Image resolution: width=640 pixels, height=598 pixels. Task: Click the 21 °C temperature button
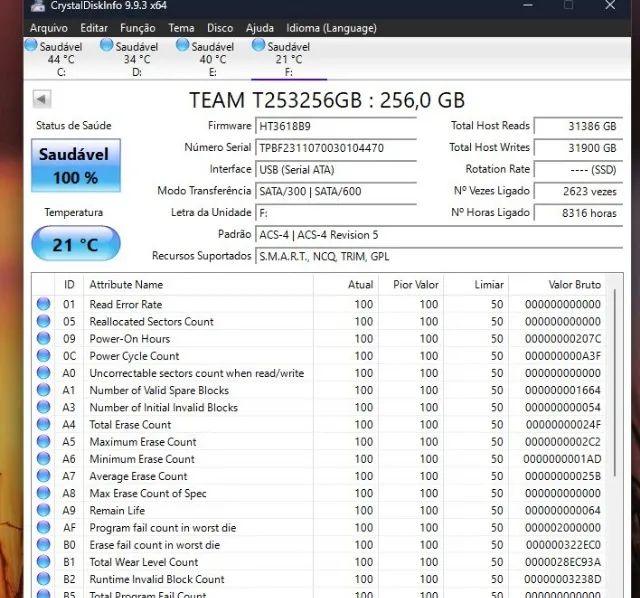76,244
